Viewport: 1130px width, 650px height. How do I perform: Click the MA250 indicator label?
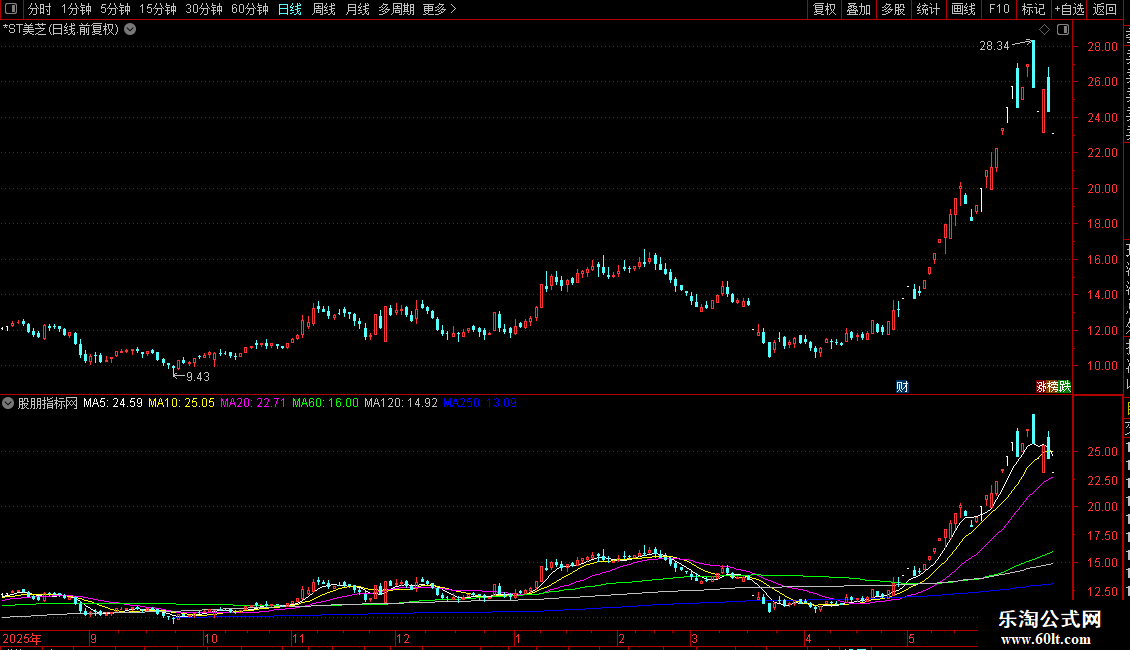480,403
